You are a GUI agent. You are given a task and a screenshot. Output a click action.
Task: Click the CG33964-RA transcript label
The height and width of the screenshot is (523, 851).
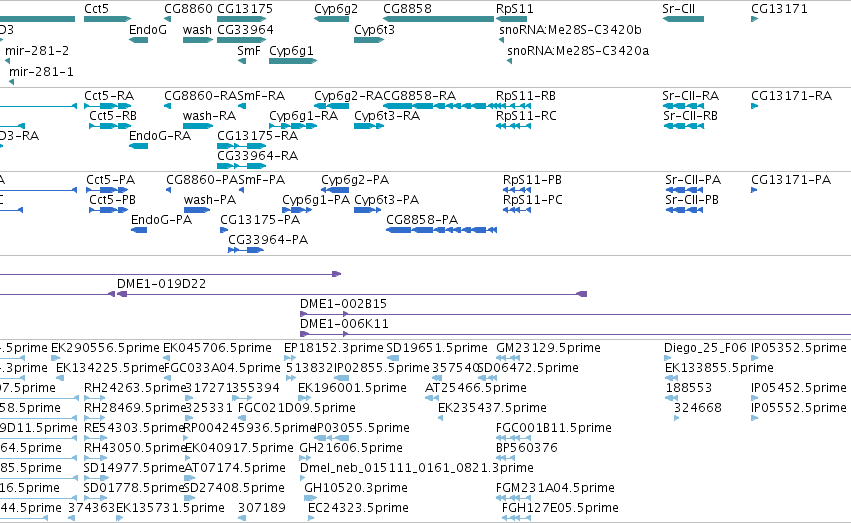click(x=258, y=156)
